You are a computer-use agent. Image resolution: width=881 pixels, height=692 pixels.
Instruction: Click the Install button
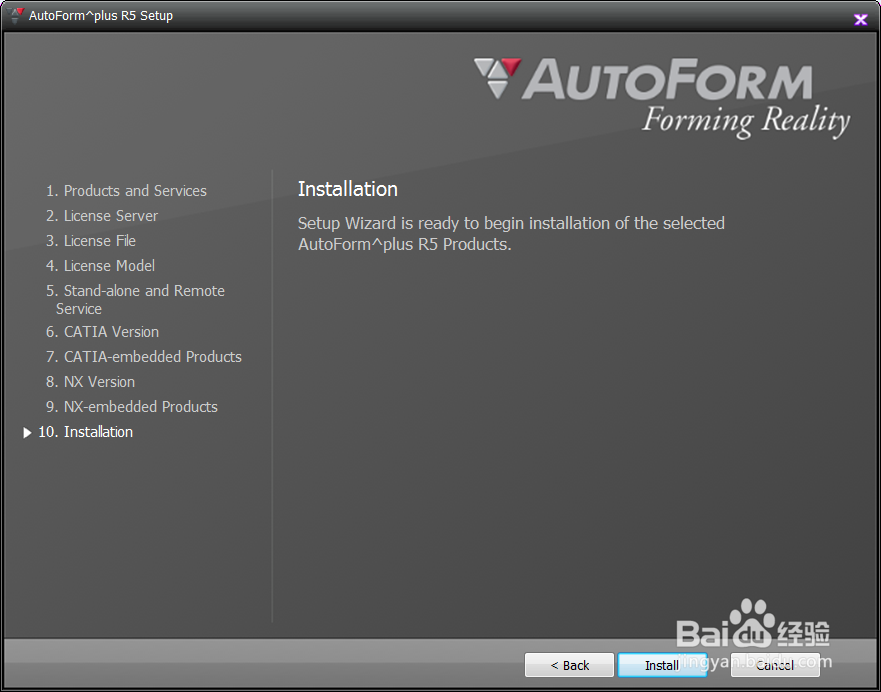pos(662,665)
